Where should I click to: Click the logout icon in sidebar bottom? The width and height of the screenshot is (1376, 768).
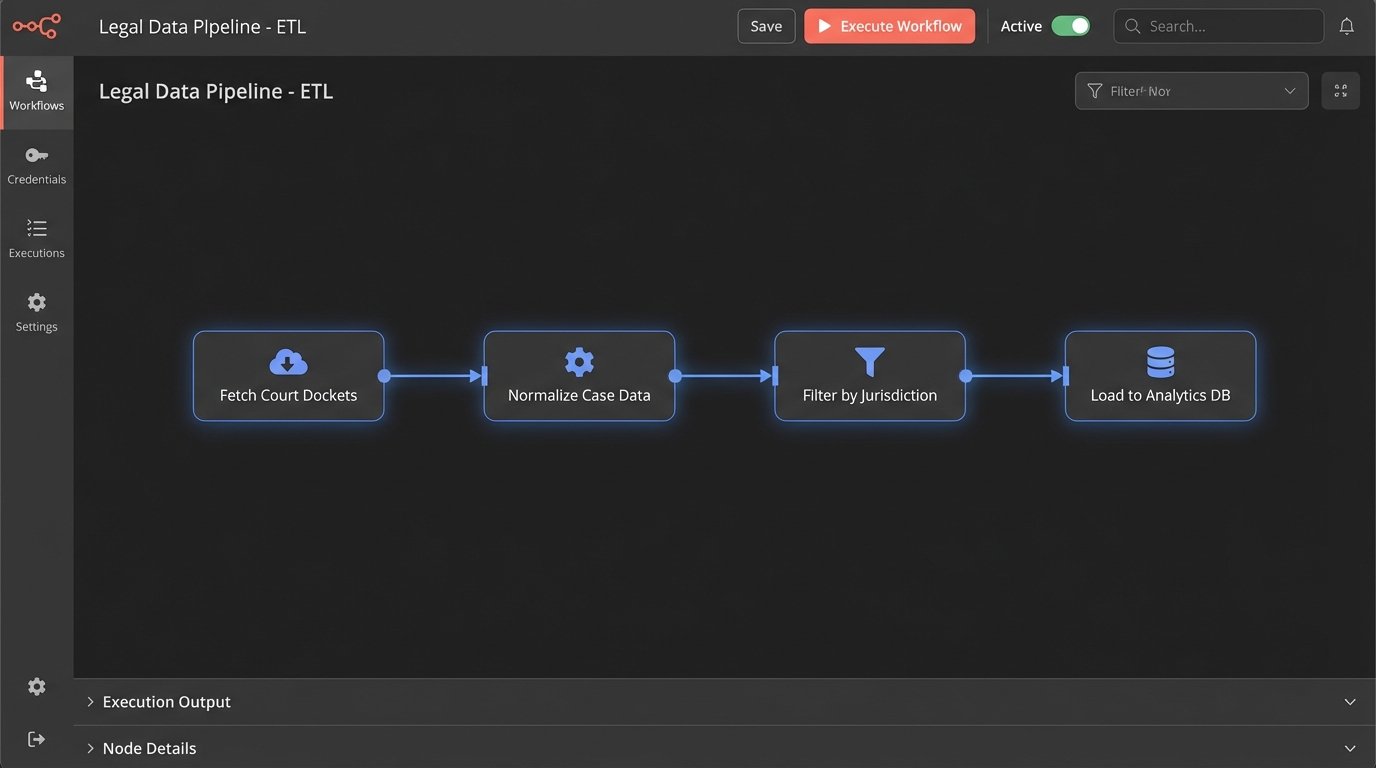36,739
